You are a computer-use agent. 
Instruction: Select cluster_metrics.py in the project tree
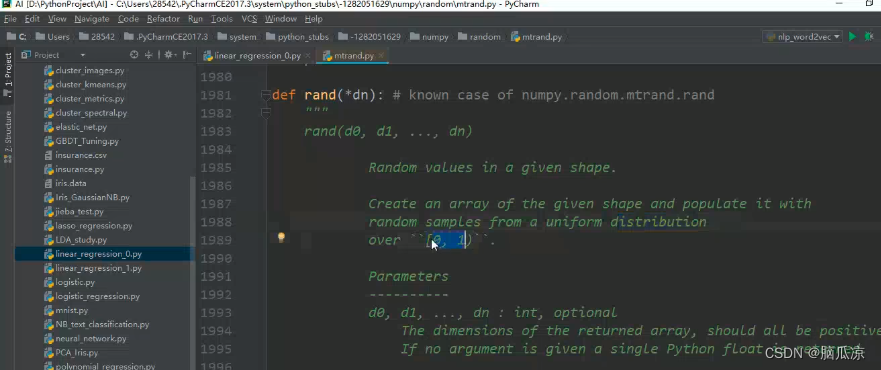click(84, 99)
